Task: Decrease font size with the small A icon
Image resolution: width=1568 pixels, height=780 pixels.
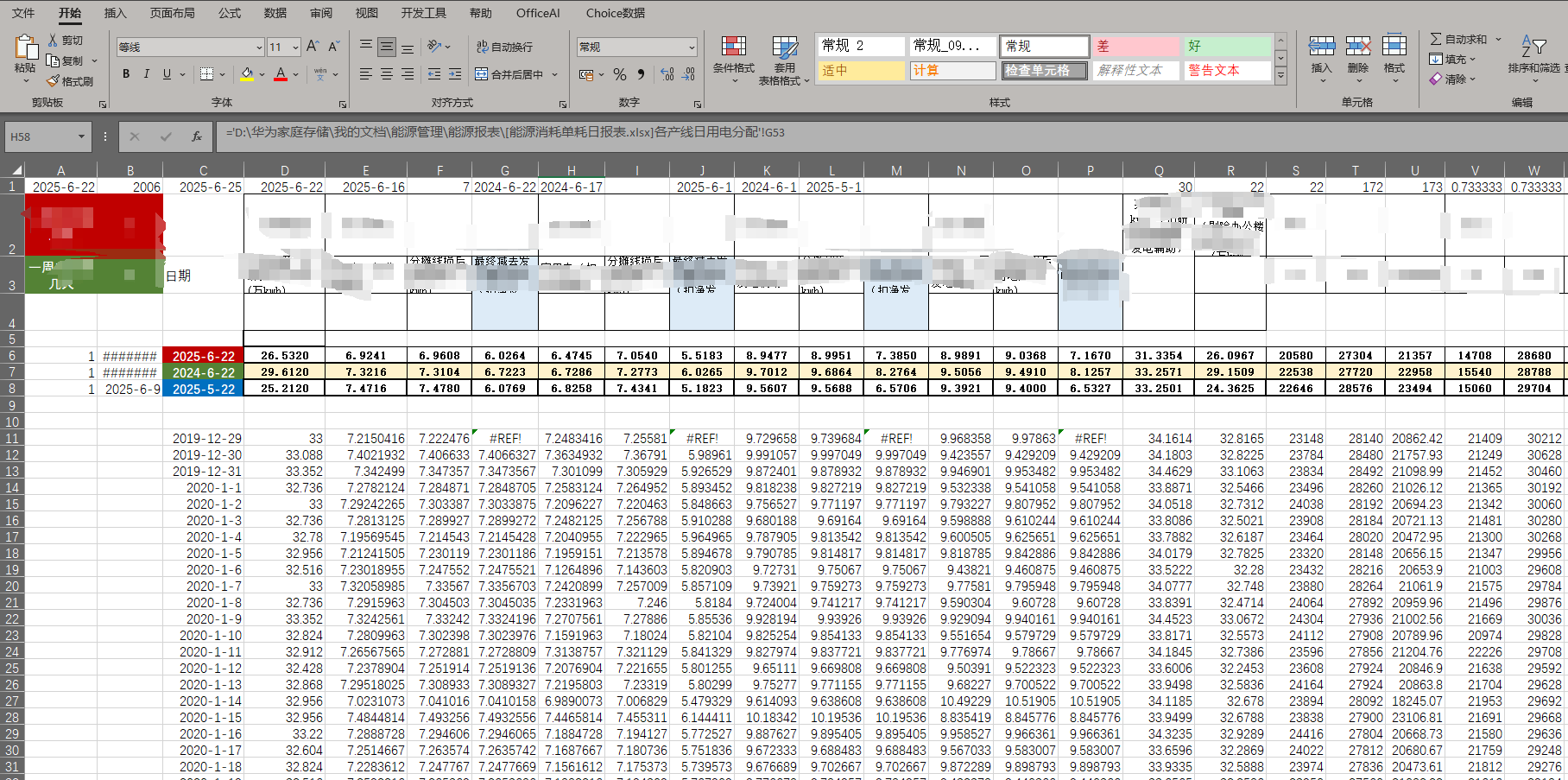Action: tap(333, 47)
